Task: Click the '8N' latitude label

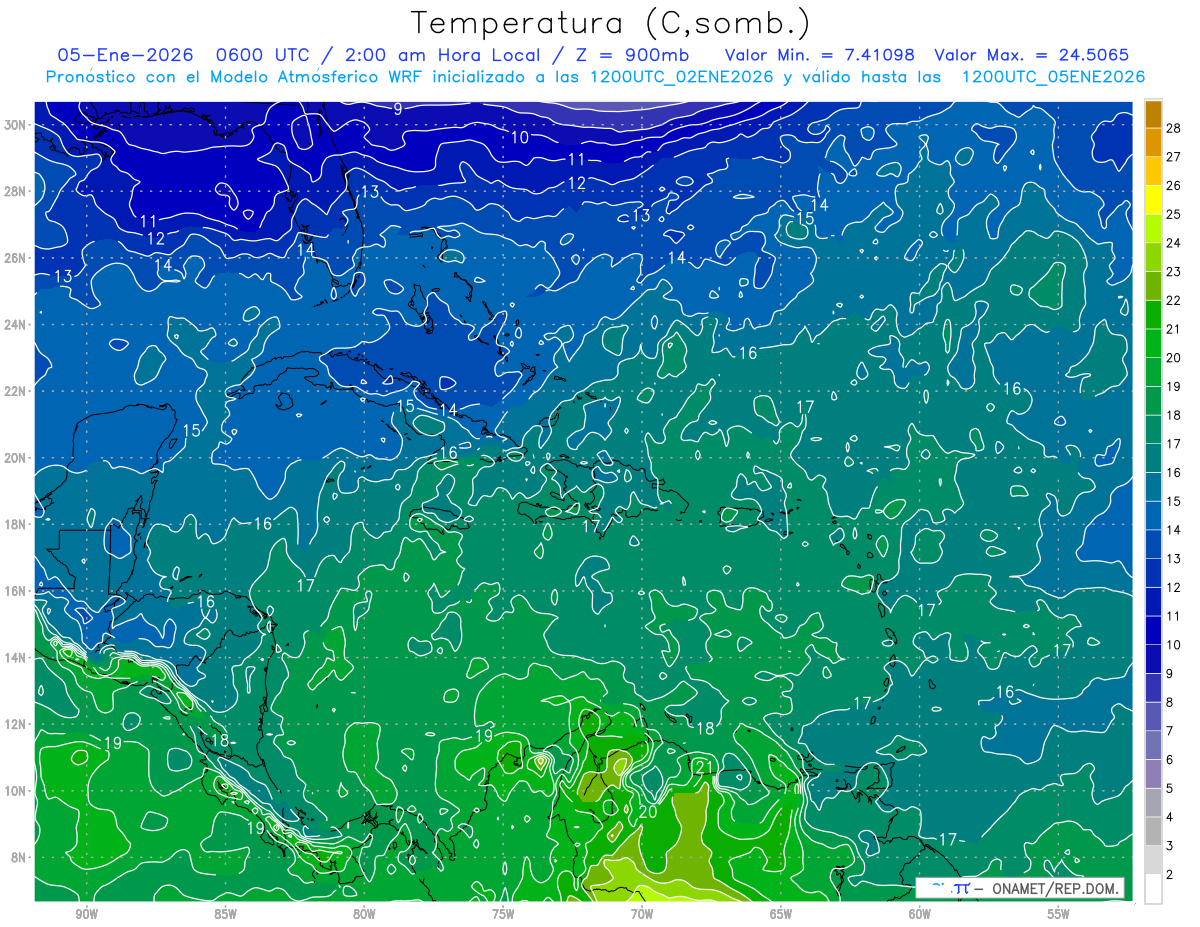Action: (x=19, y=857)
